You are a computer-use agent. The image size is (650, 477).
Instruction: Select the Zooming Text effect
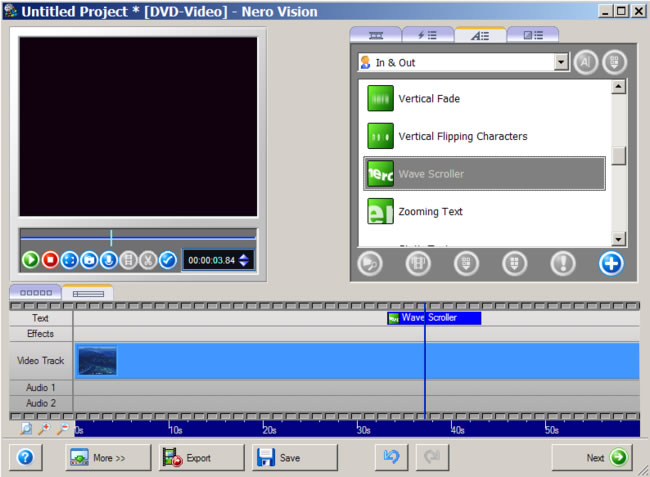click(x=484, y=211)
